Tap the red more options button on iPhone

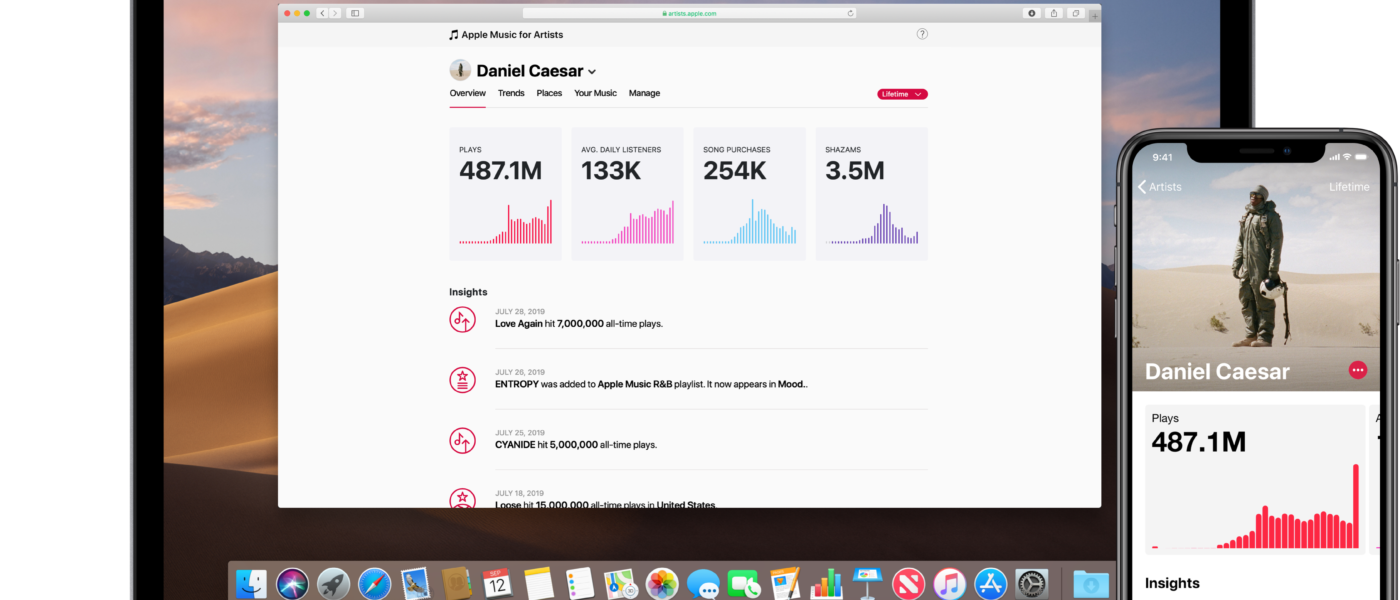click(x=1357, y=370)
